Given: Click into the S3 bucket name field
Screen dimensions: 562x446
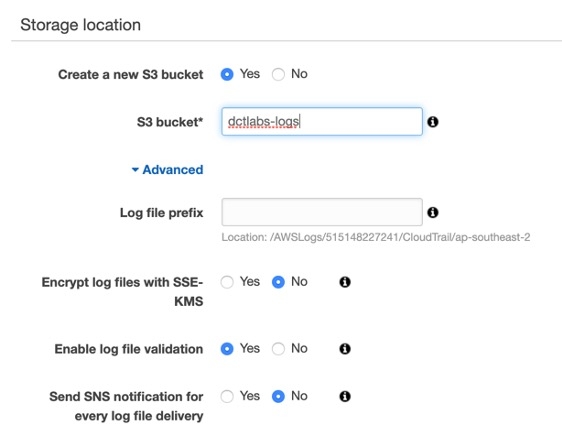Looking at the screenshot, I should coord(322,122).
